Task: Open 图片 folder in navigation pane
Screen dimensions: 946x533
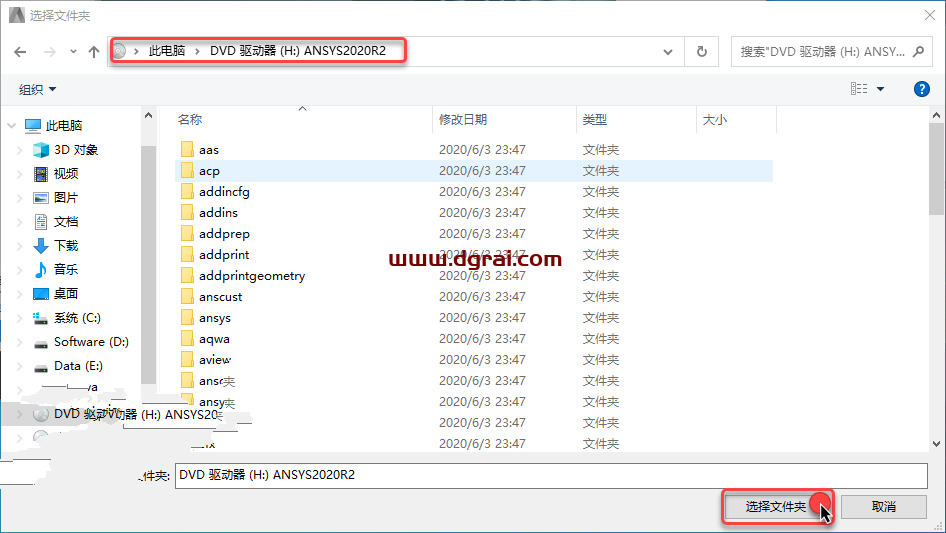Action: (x=66, y=197)
